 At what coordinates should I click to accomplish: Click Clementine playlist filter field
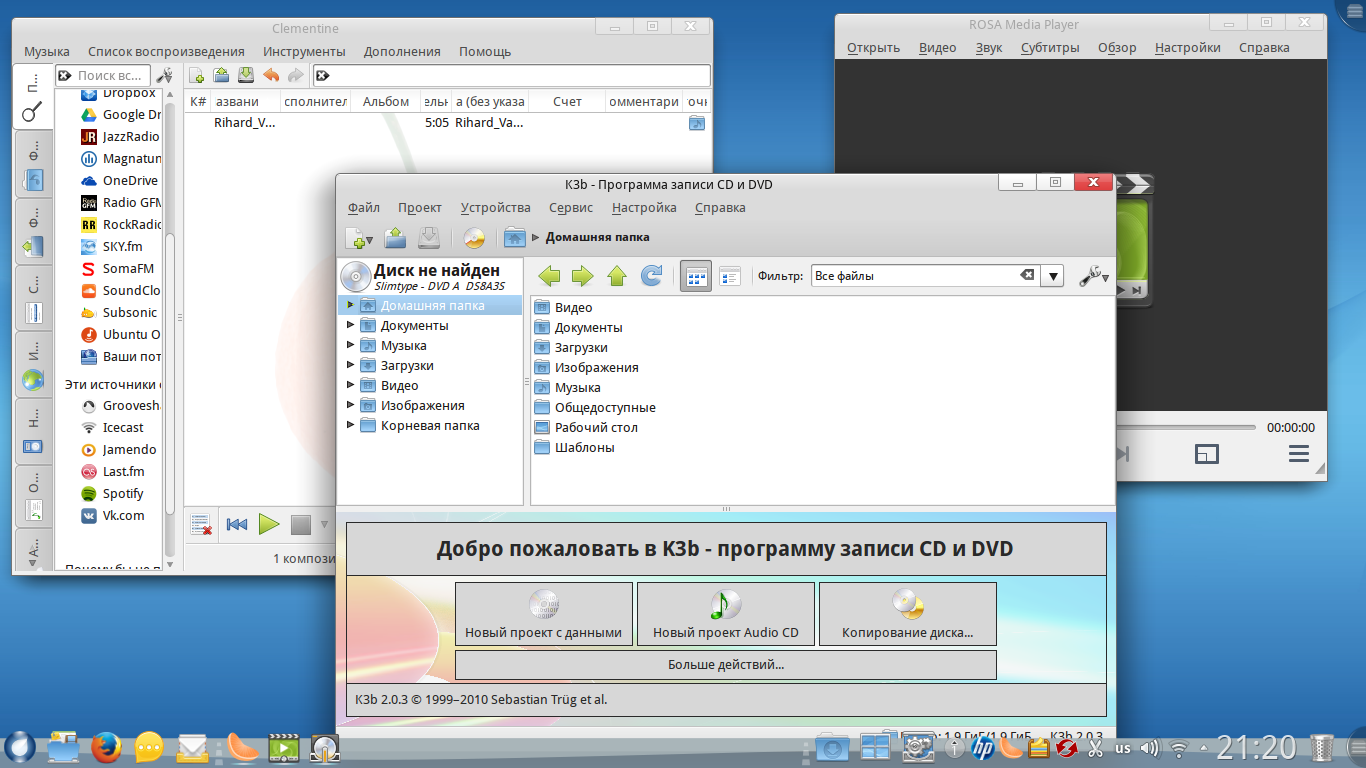point(511,75)
